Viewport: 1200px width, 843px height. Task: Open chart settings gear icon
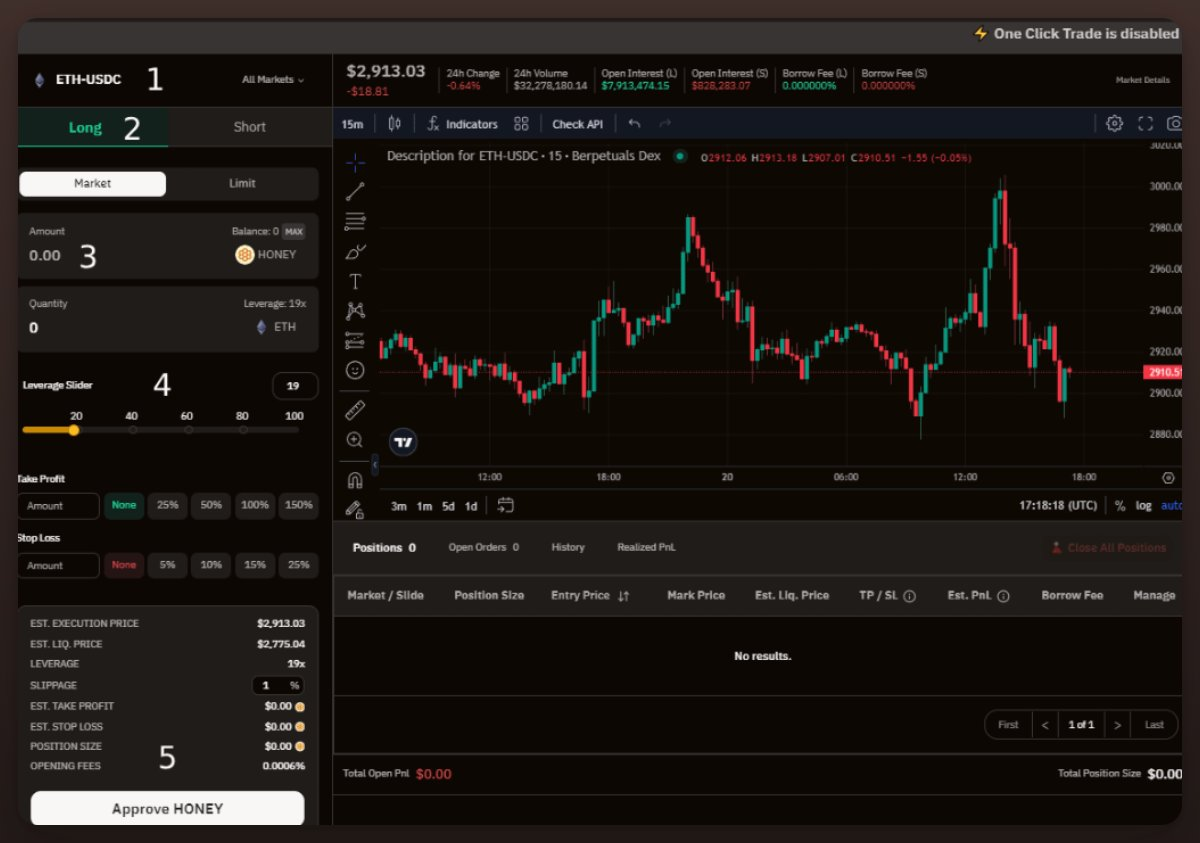1114,124
